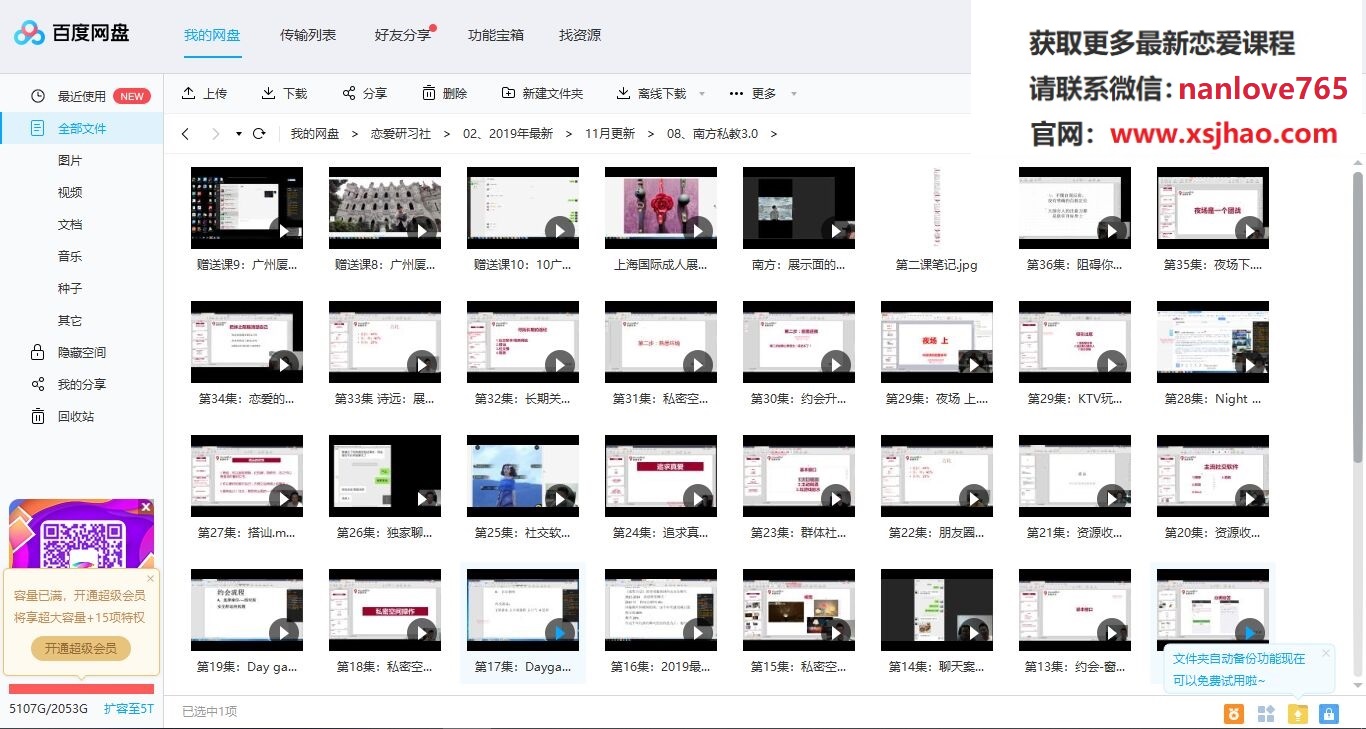Image resolution: width=1366 pixels, height=729 pixels.
Task: Select the 第25集 社交软 video thumbnail
Action: 523,476
